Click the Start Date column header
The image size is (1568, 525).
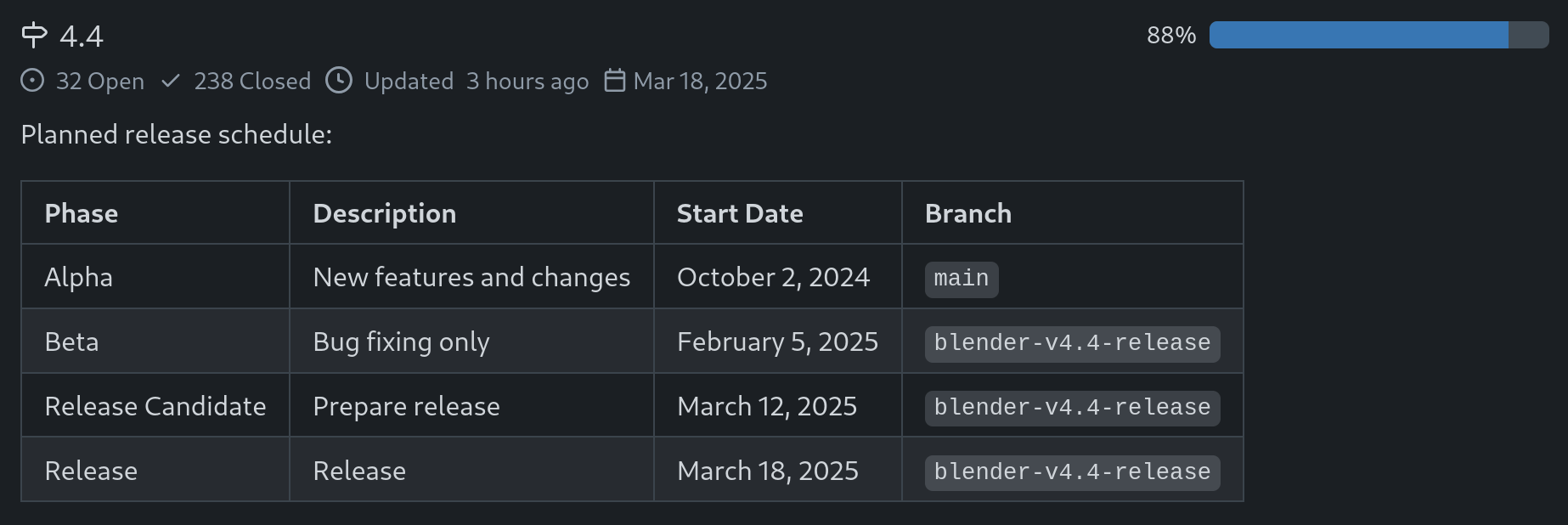click(x=740, y=213)
